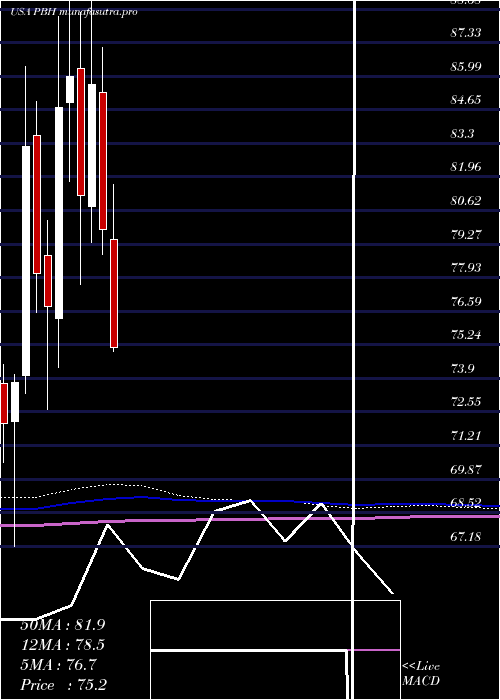This screenshot has height=700, width=500.
Task: Click the <<Live MACD label
Action: click(421, 674)
